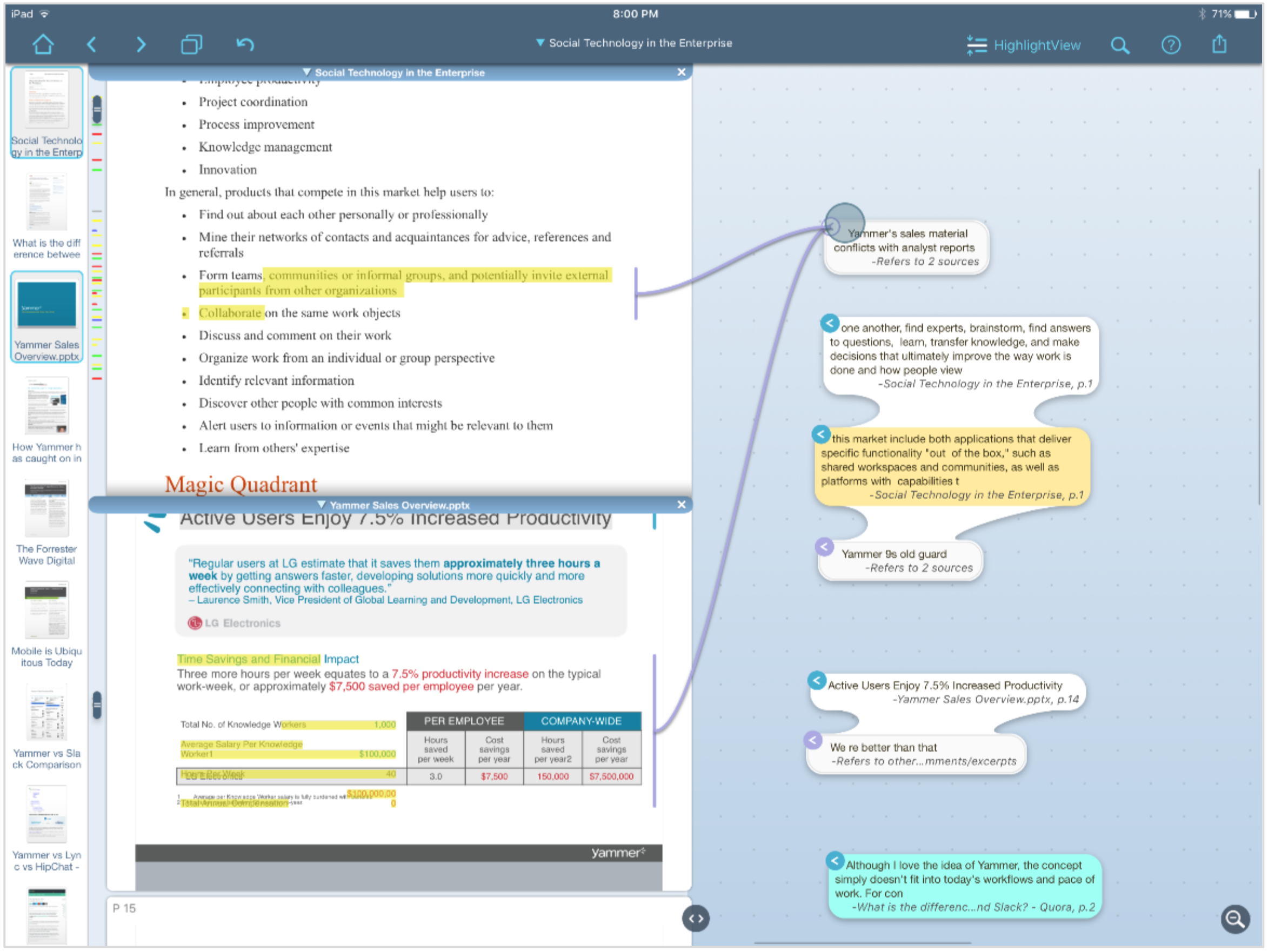Image resolution: width=1268 pixels, height=952 pixels.
Task: Open Social Technology in the Enterprise thumbnail
Action: pos(46,112)
